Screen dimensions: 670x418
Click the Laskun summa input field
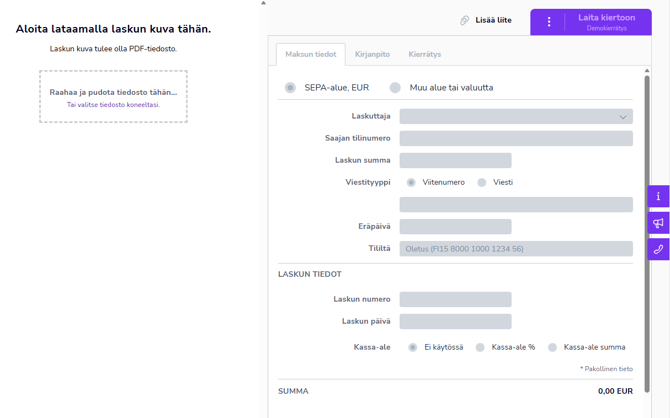pyautogui.click(x=455, y=161)
